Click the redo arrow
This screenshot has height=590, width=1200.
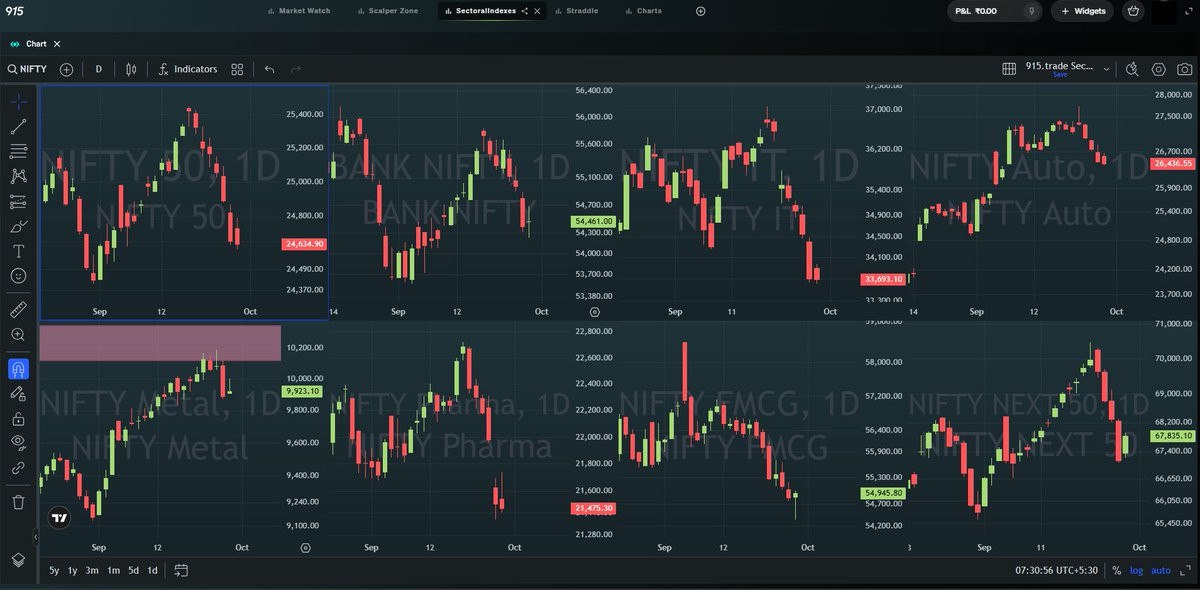[295, 69]
